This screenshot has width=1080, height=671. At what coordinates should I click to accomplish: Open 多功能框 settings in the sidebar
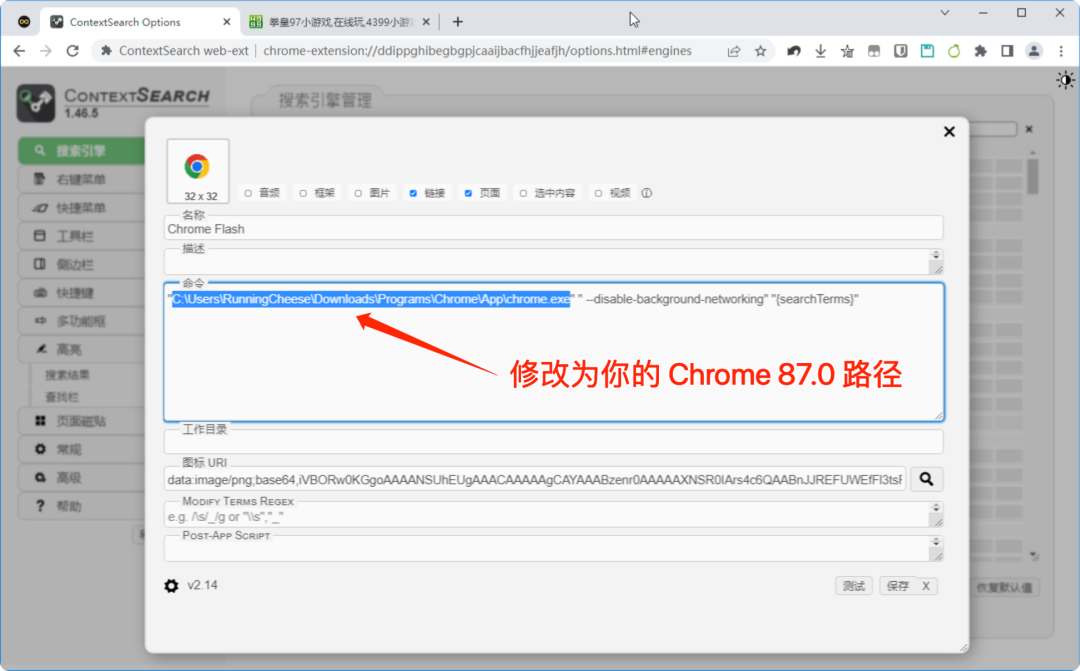pos(81,321)
